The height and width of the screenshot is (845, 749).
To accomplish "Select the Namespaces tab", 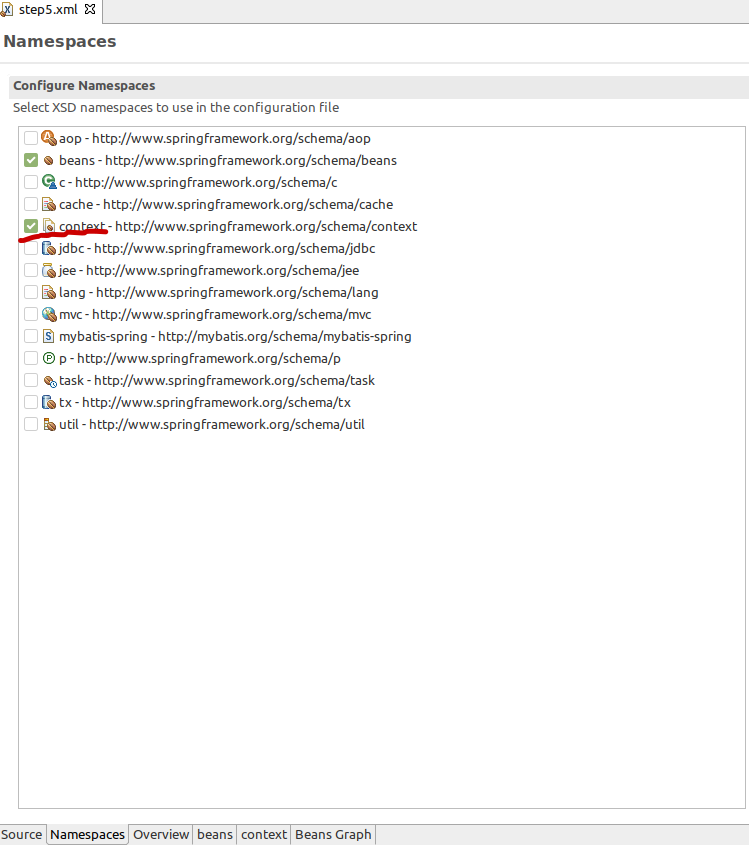I will (x=87, y=834).
